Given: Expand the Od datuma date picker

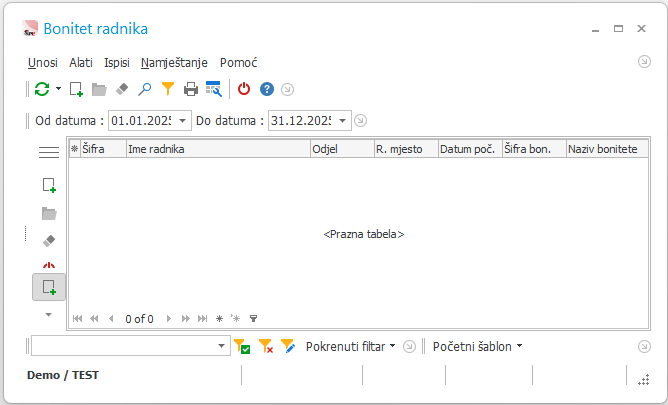Looking at the screenshot, I should coord(183,121).
